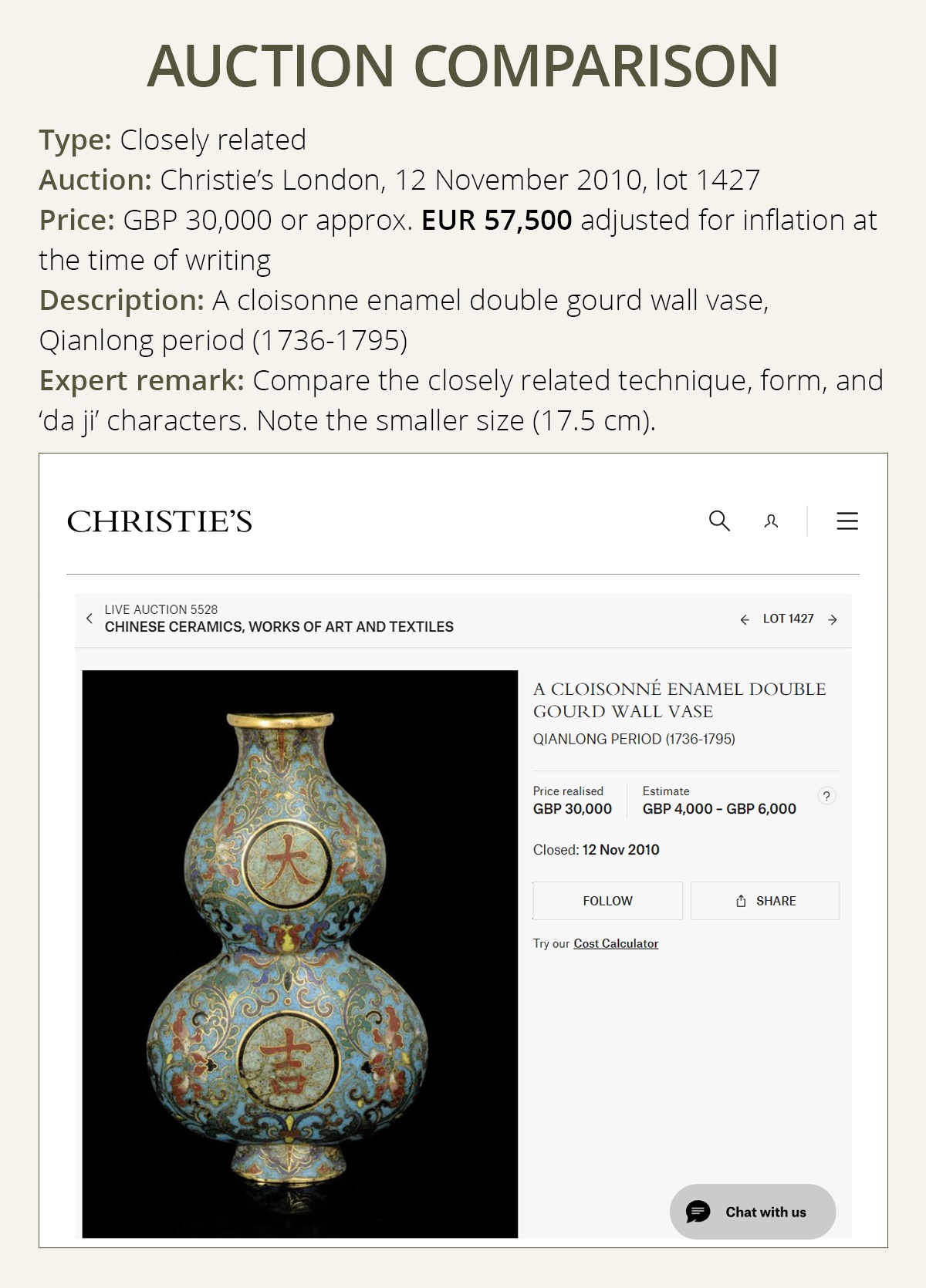Click the vase title heading
The image size is (926, 1288).
(x=679, y=700)
